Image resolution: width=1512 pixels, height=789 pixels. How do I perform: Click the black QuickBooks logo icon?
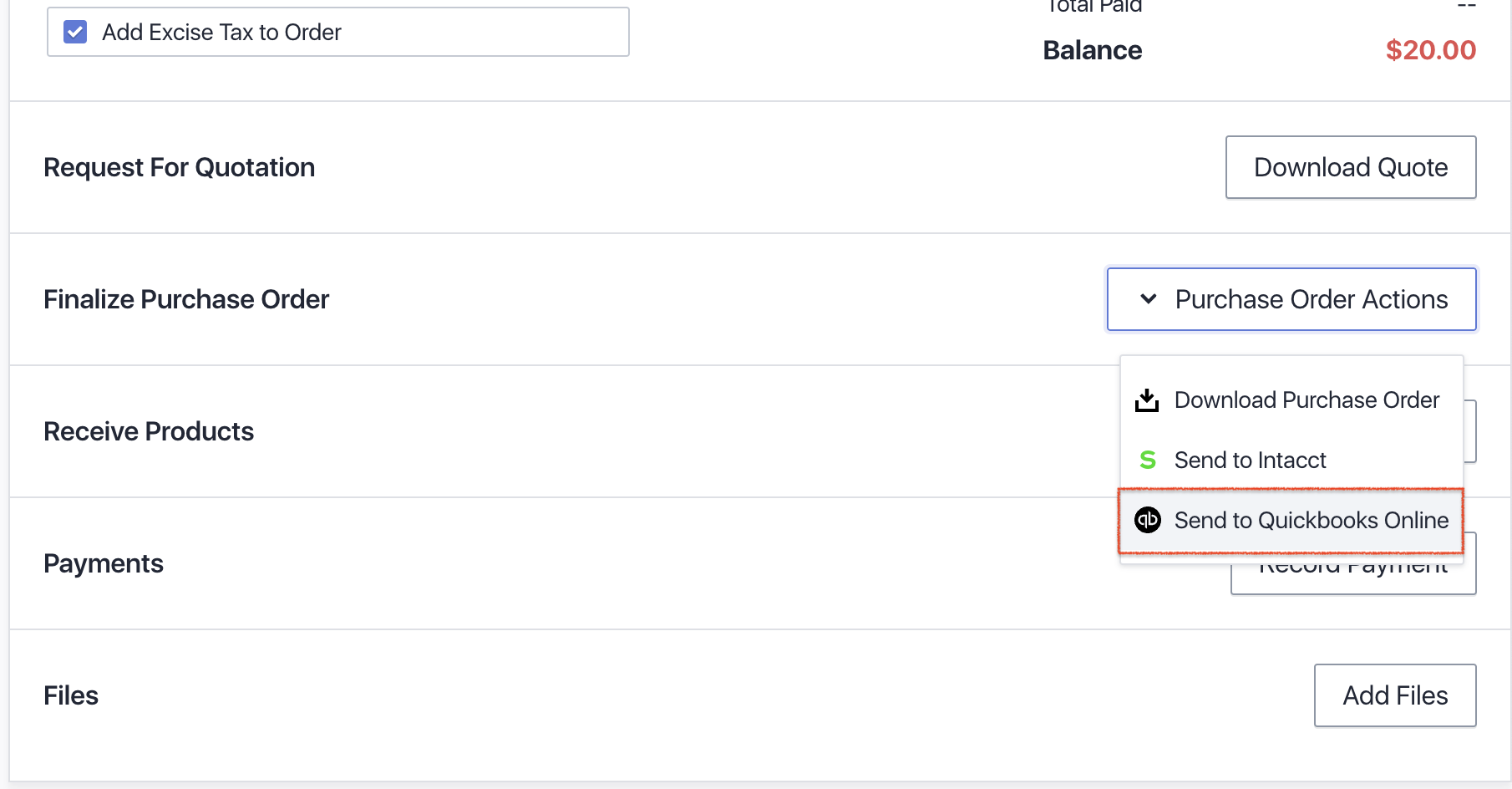1148,520
